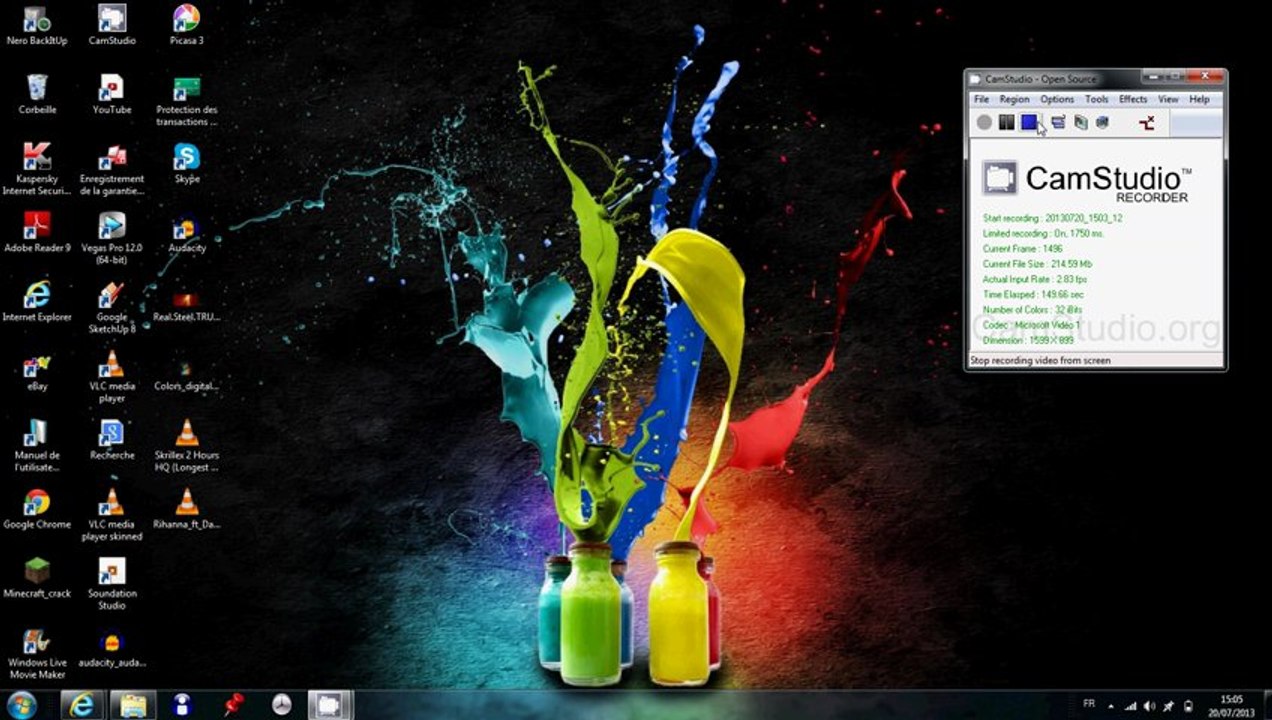Select the Kaspersky Internet Security icon
Image resolution: width=1272 pixels, height=720 pixels.
37,168
